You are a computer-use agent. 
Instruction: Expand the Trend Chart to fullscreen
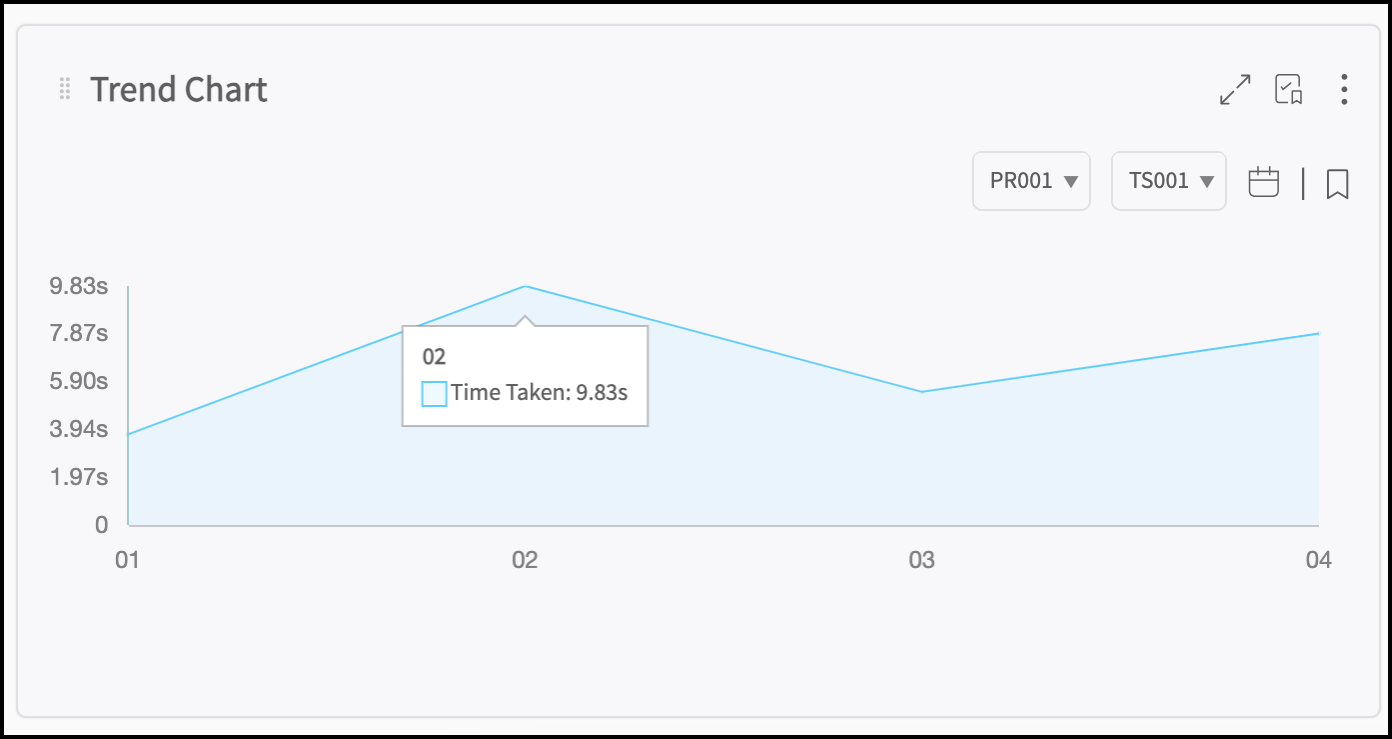(1236, 90)
